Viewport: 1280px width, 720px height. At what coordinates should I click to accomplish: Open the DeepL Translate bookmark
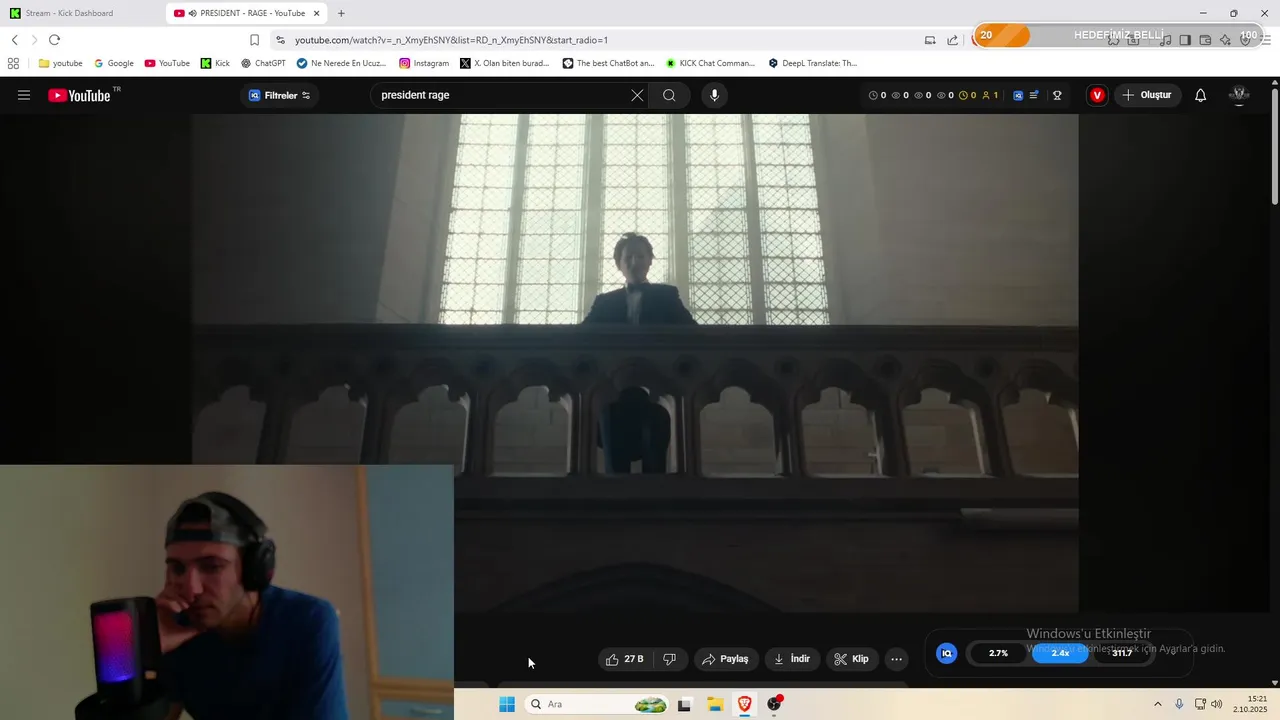tap(813, 63)
